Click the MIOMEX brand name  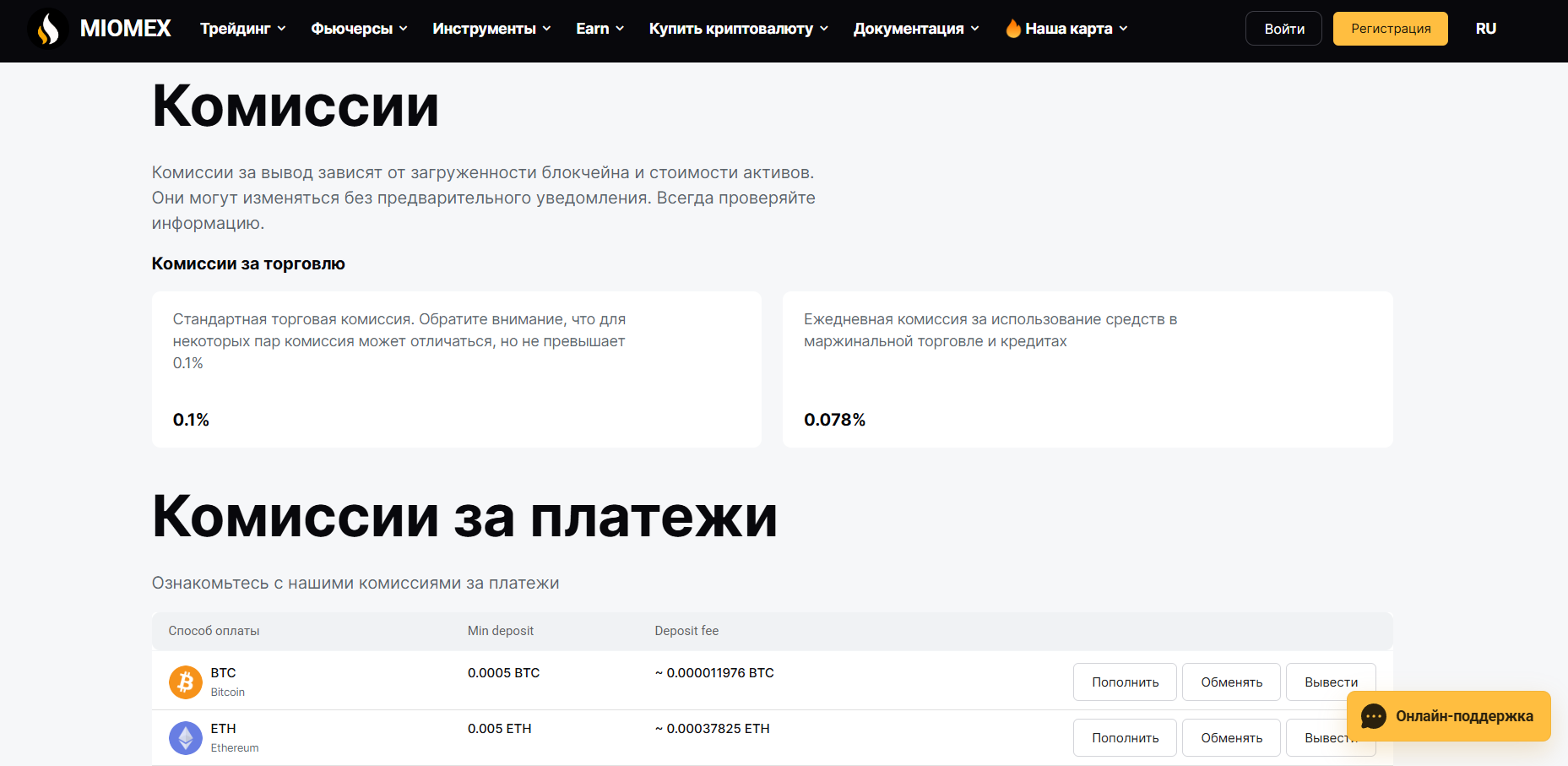point(126,29)
